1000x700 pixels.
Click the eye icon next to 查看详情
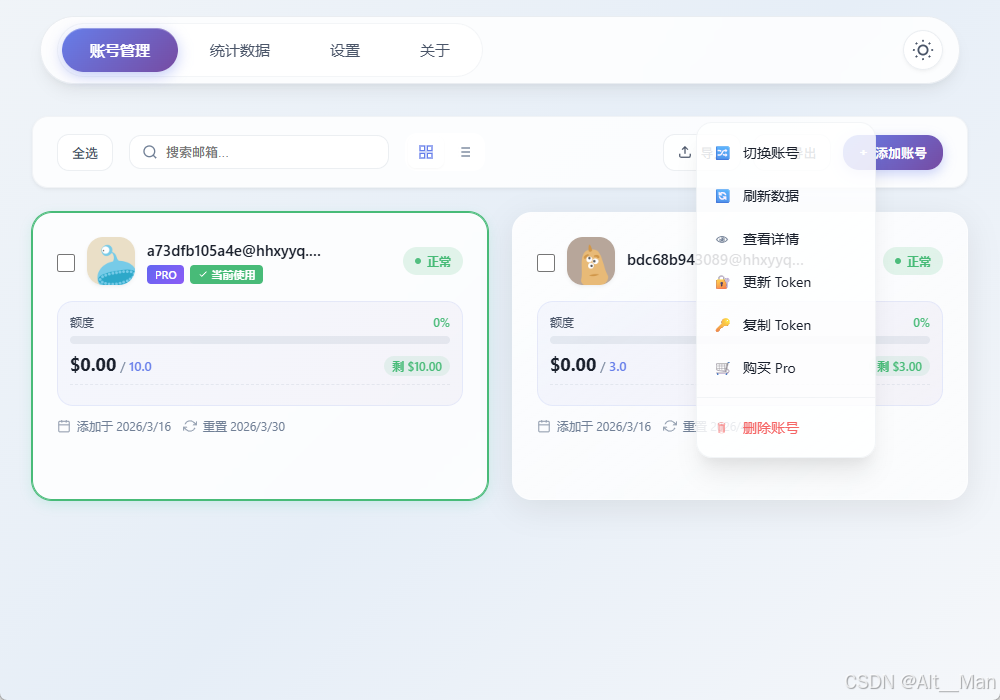722,239
